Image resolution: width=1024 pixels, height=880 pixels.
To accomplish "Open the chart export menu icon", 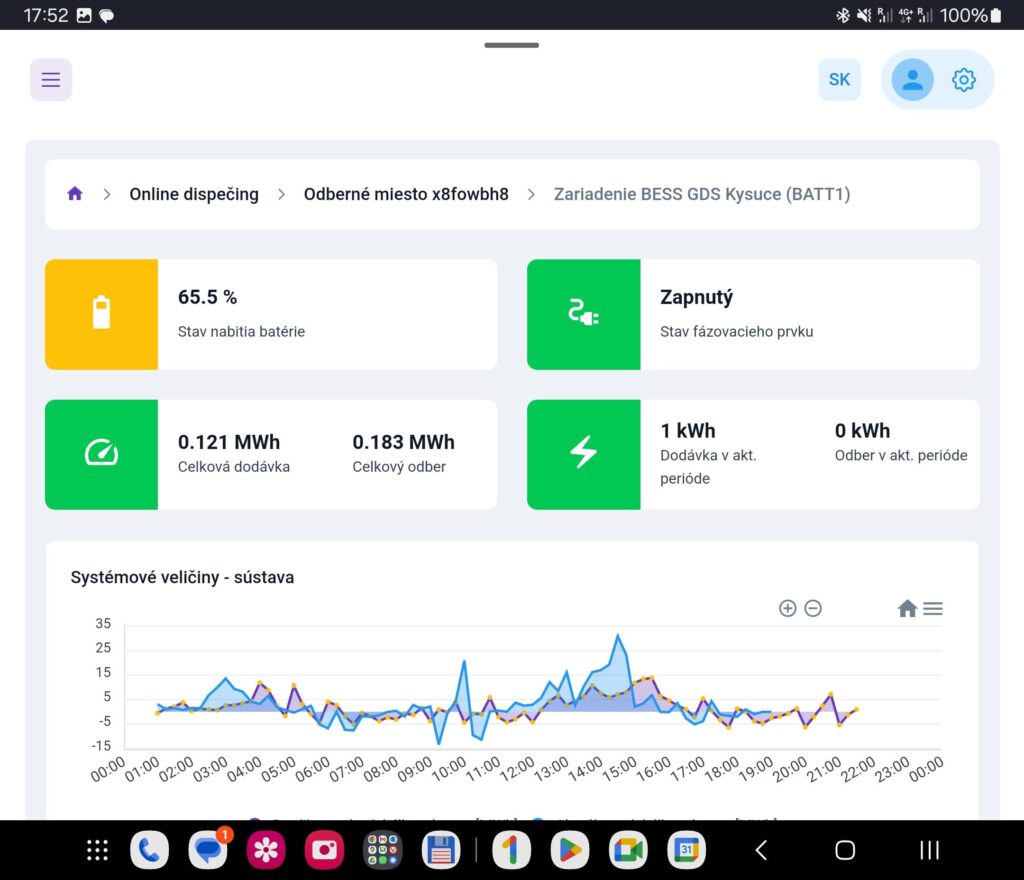I will (933, 608).
